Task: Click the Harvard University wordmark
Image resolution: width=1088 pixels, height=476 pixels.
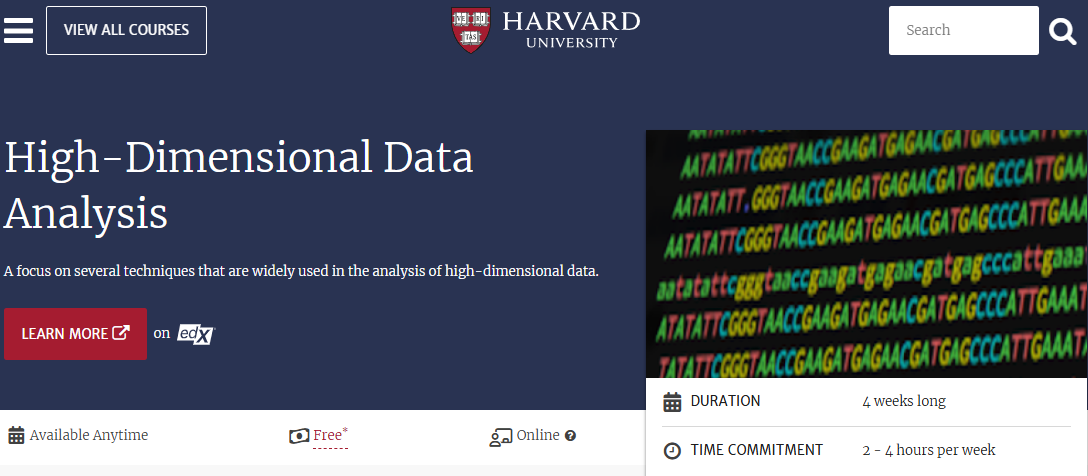Action: (571, 30)
